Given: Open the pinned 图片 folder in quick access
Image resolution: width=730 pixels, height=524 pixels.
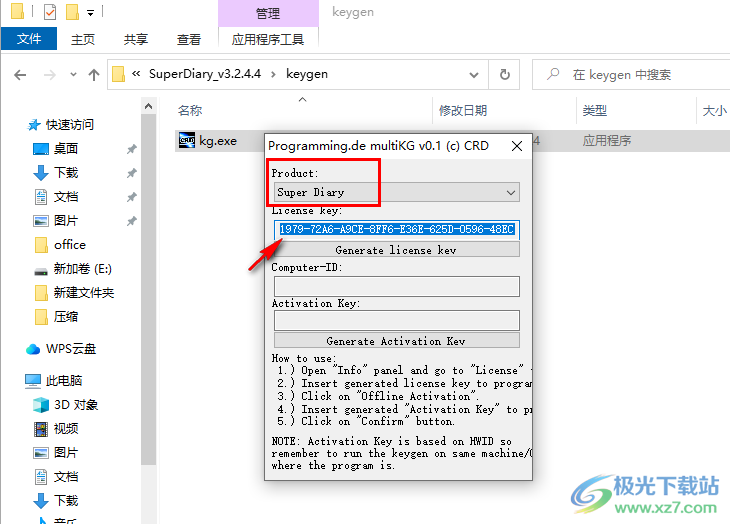Looking at the screenshot, I should tap(66, 221).
